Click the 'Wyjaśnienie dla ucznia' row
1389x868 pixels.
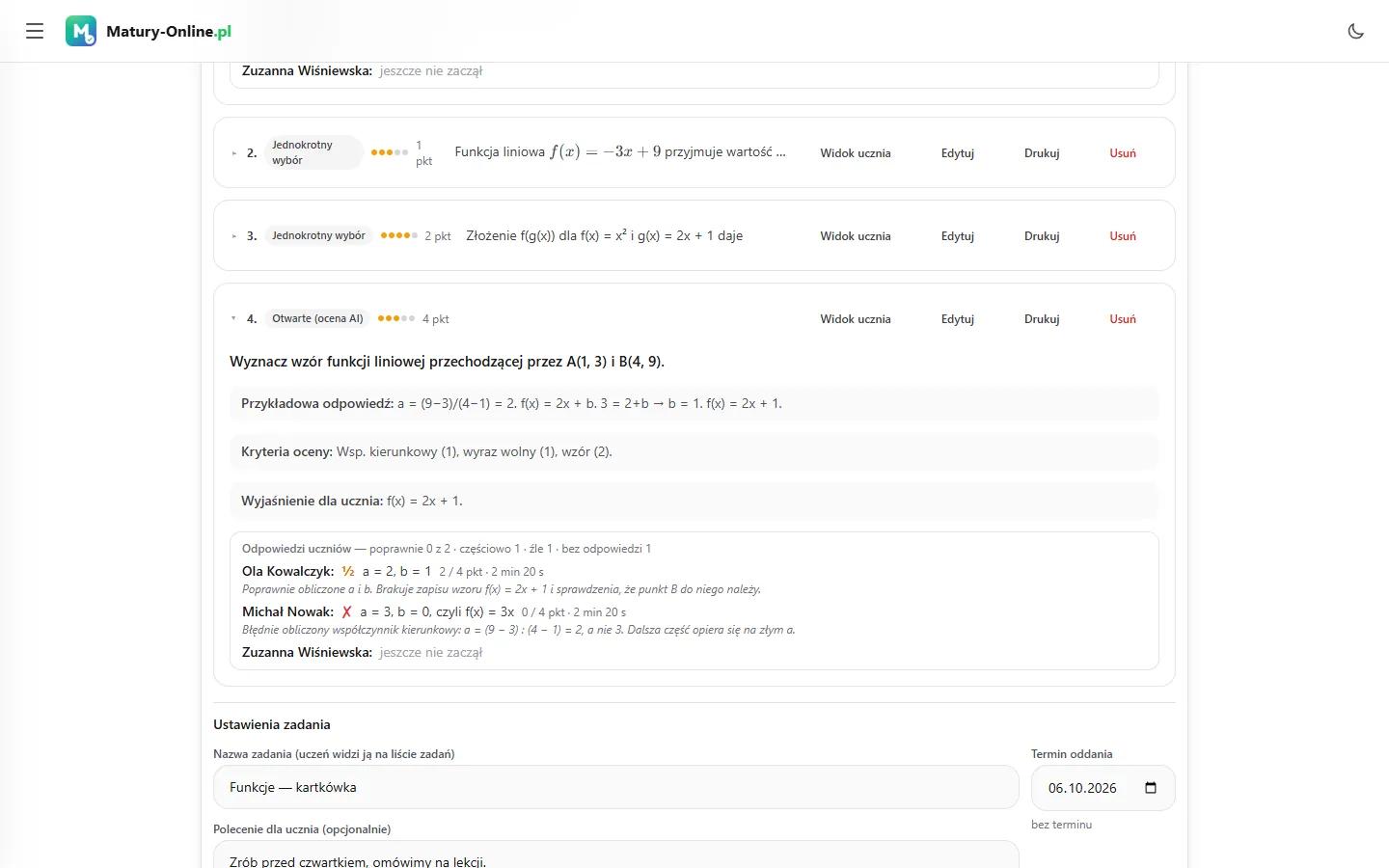tap(694, 501)
